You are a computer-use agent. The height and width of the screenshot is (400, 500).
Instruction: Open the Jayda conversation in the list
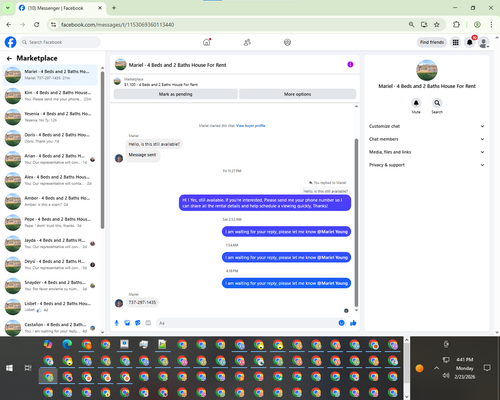pyautogui.click(x=50, y=243)
